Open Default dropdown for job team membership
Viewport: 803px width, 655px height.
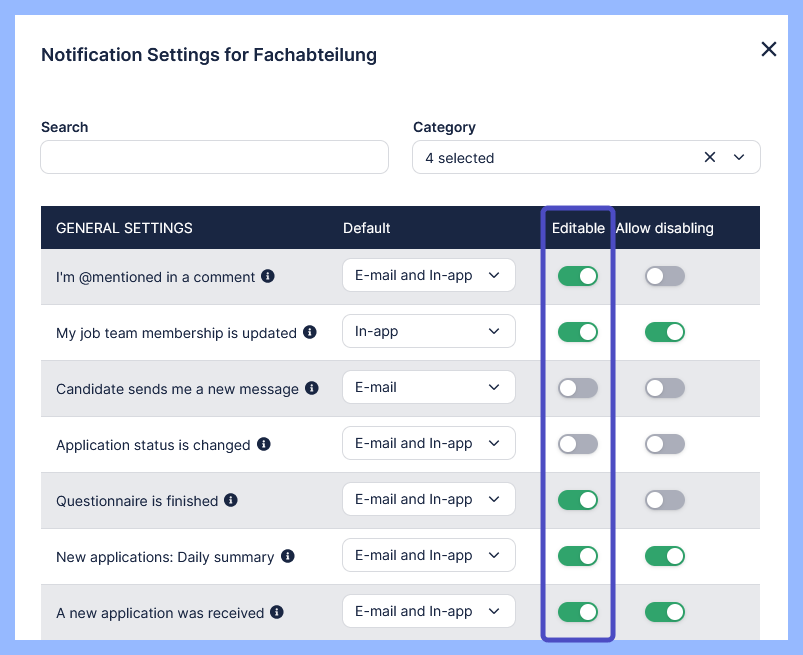(x=428, y=332)
